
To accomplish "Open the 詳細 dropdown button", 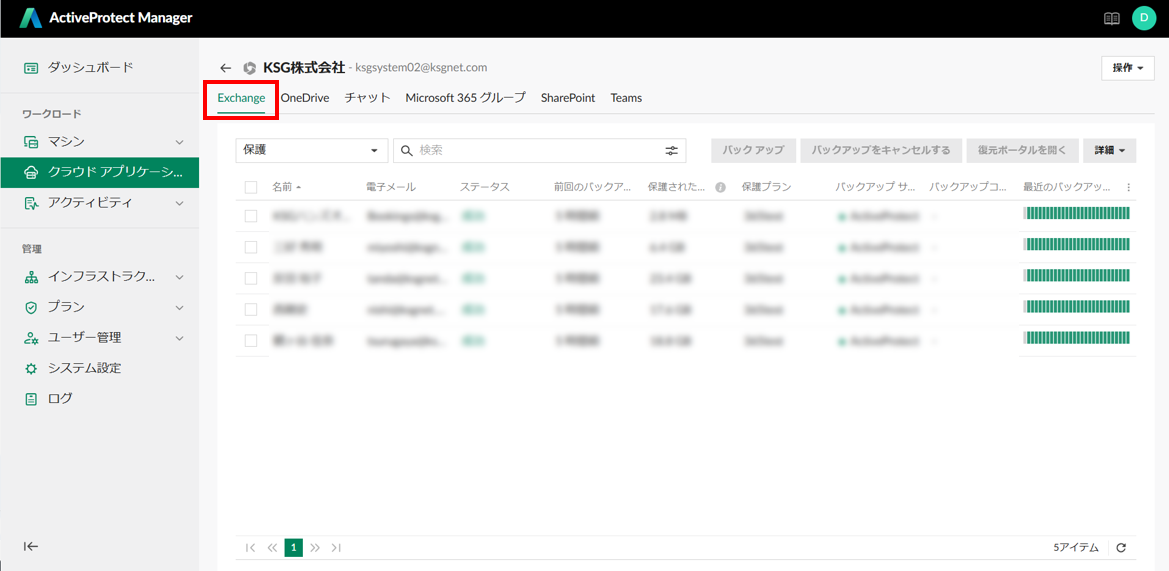I will tap(1109, 151).
